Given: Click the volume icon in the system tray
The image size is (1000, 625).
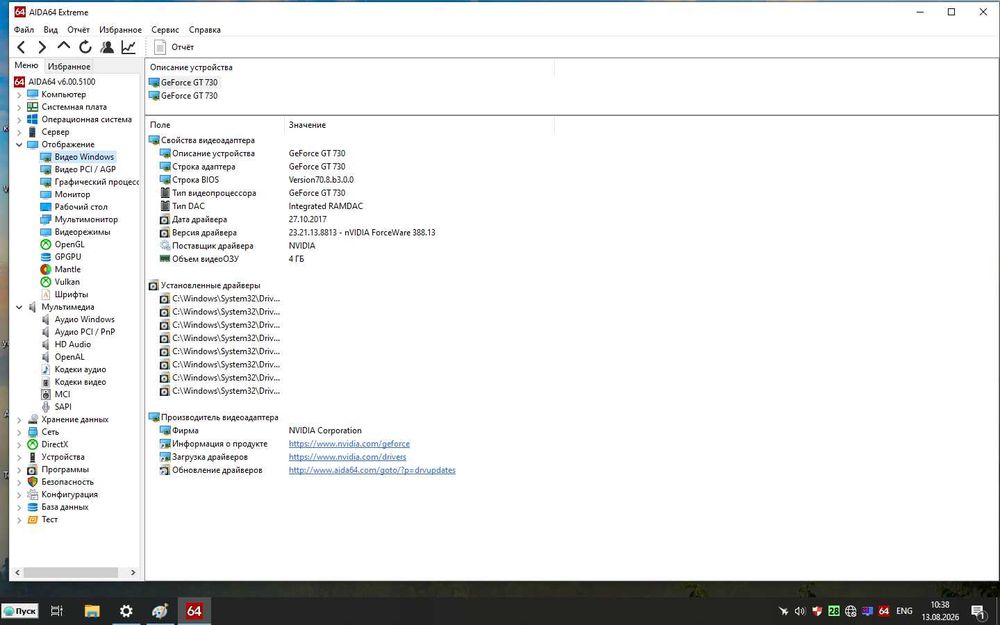Looking at the screenshot, I should 800,611.
